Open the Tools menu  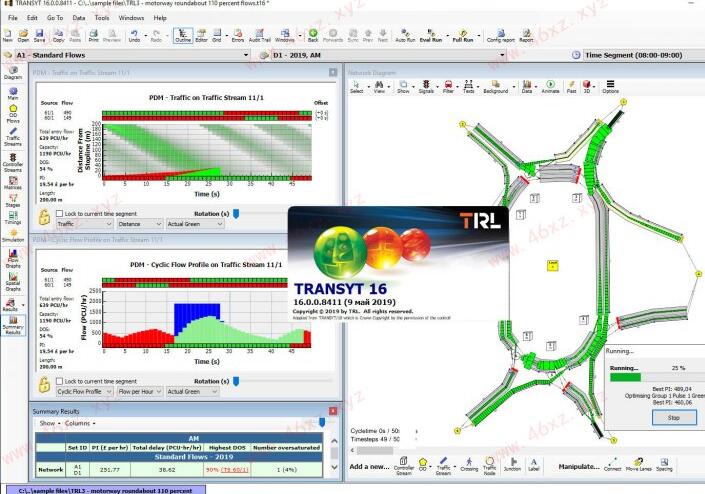102,18
